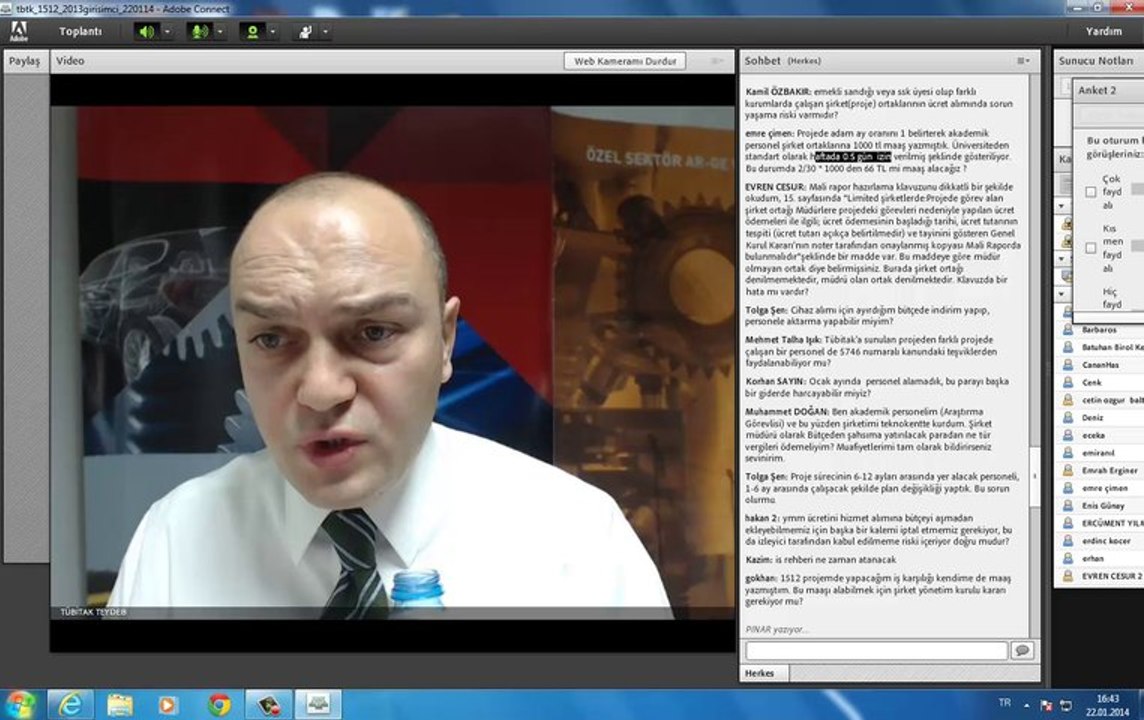The image size is (1144, 720).
Task: Click hakan 2's chat message
Action: click(x=879, y=530)
